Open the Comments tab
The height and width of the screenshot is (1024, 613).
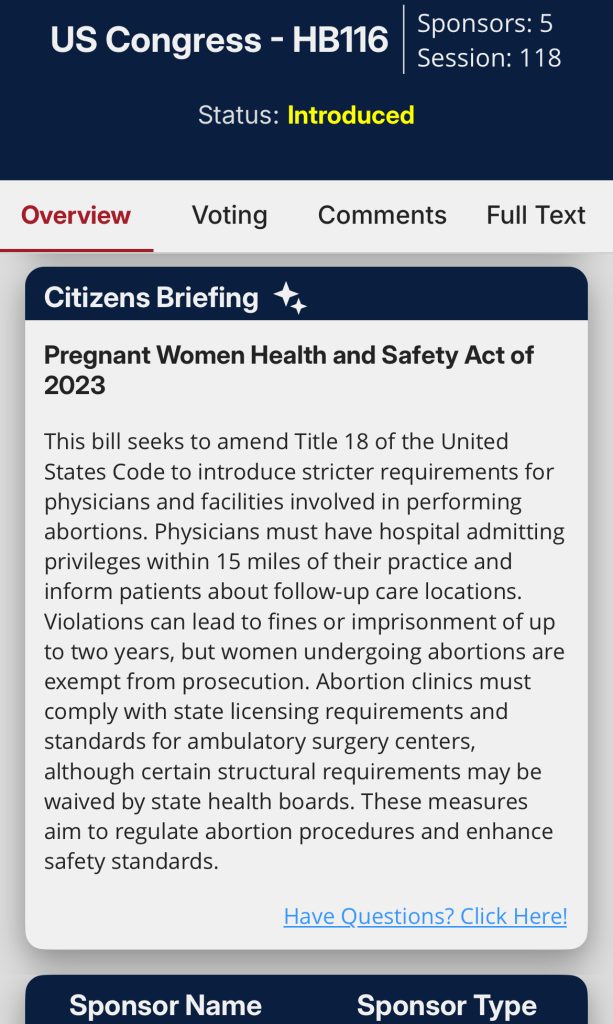(x=382, y=215)
